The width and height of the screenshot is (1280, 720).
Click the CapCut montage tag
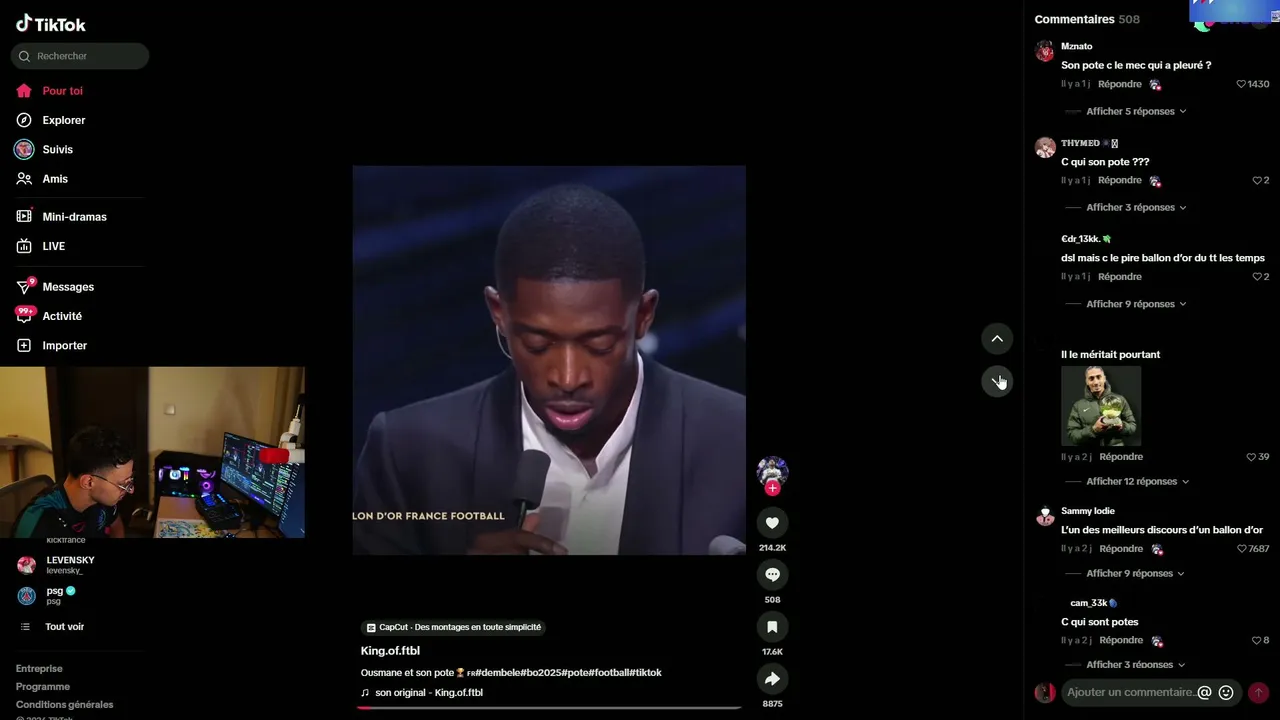point(453,627)
